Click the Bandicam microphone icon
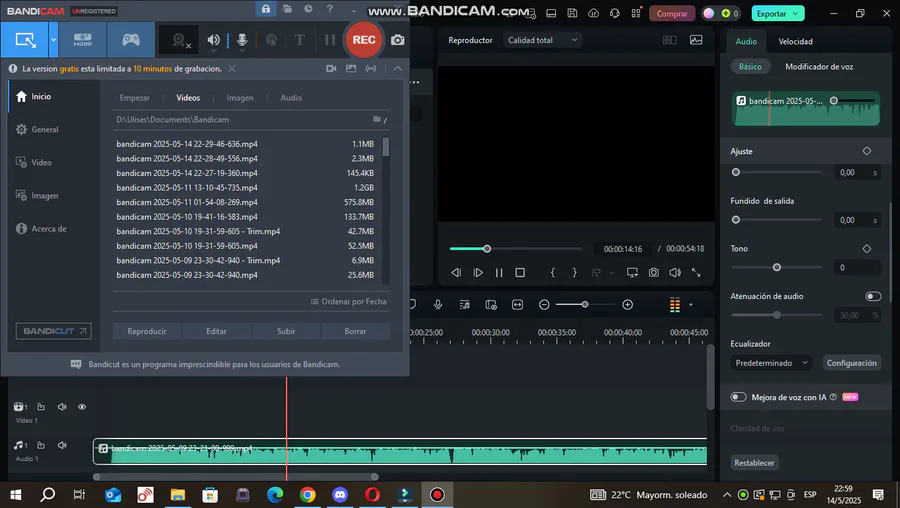900x508 pixels. 242,40
